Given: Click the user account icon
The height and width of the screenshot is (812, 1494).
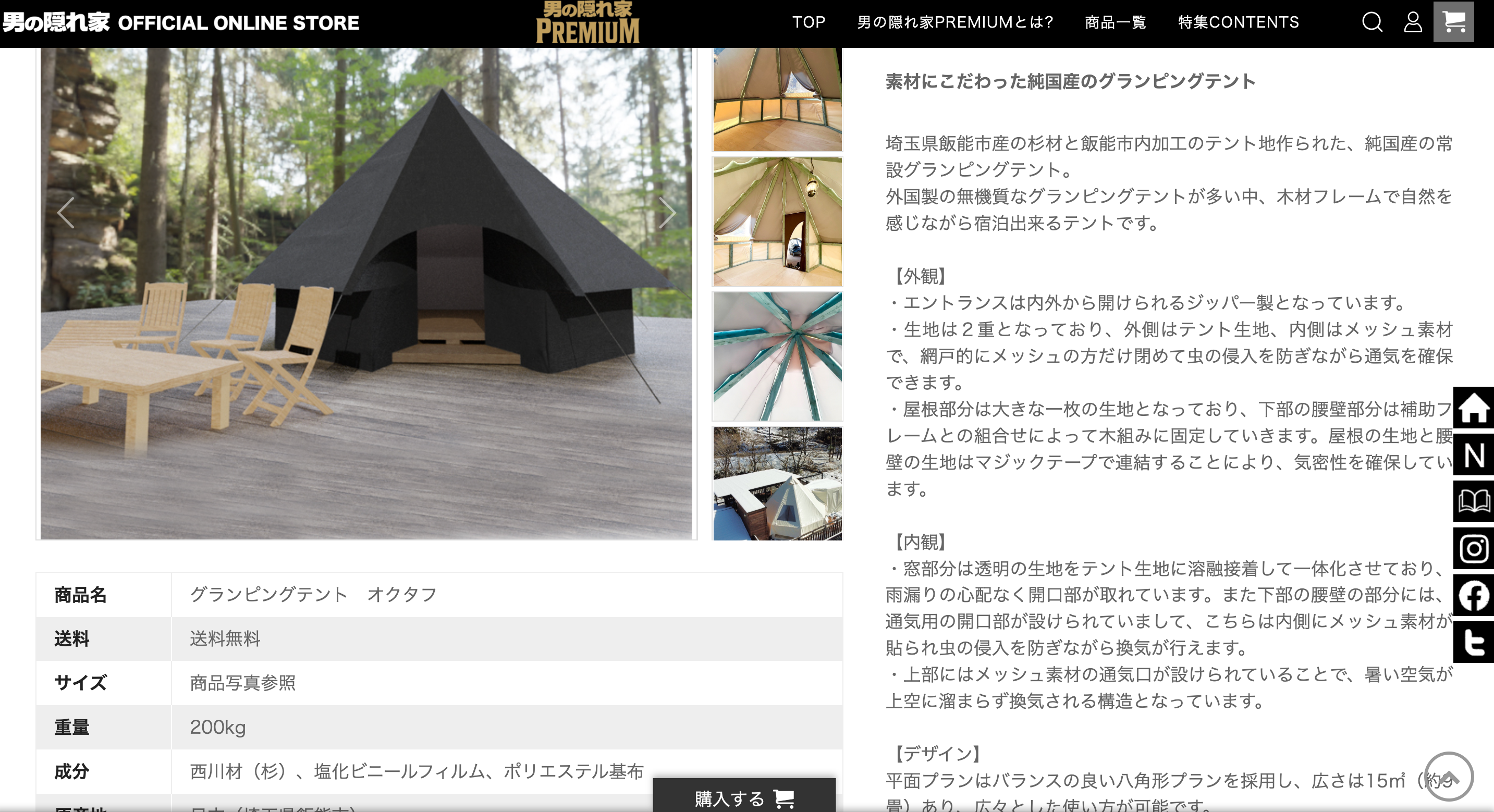Looking at the screenshot, I should click(x=1413, y=22).
